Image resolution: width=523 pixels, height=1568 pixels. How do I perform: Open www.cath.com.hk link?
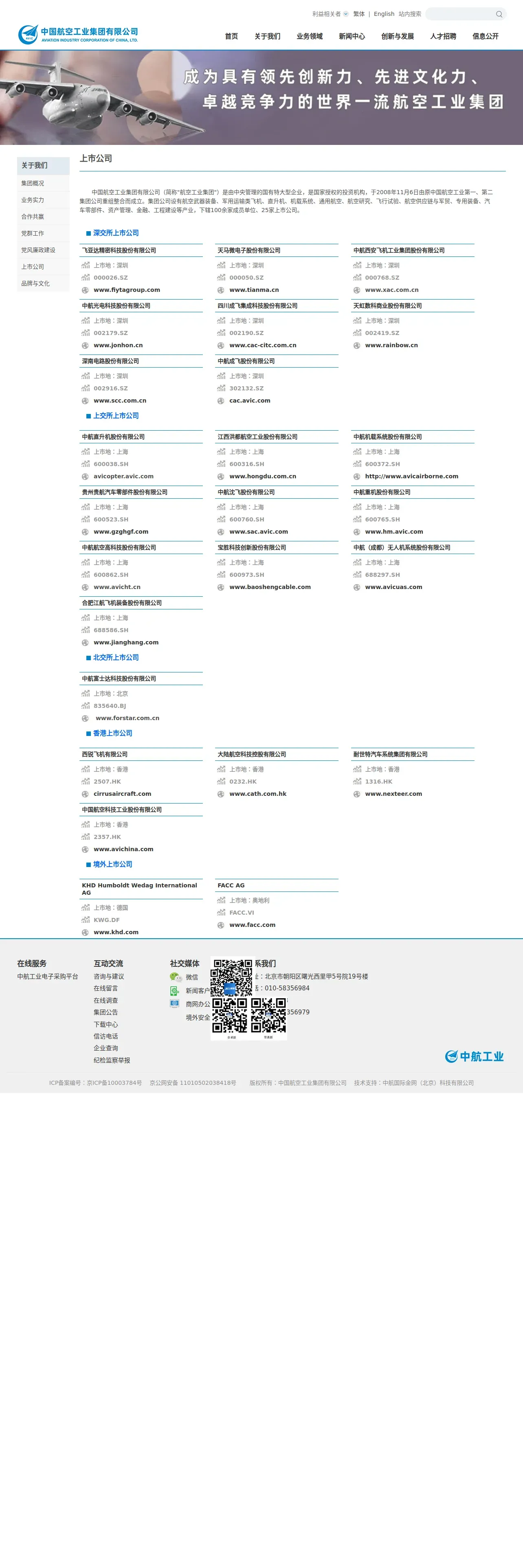coord(258,794)
